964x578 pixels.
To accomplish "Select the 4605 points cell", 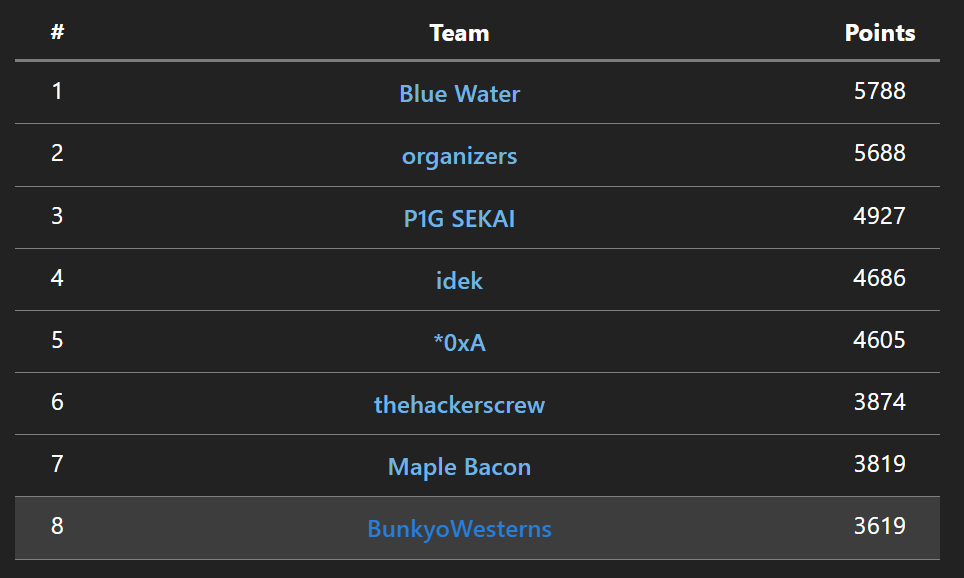I will 879,340.
